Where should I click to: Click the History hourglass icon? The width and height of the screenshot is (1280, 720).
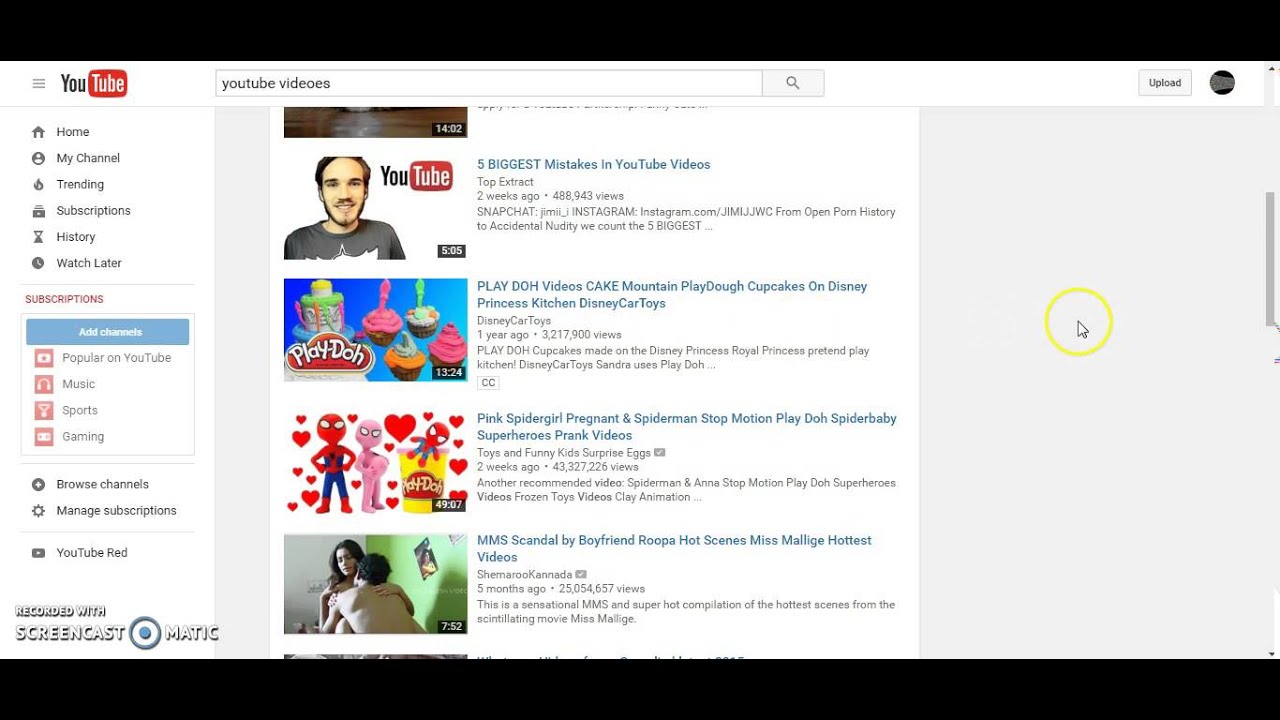pos(38,237)
